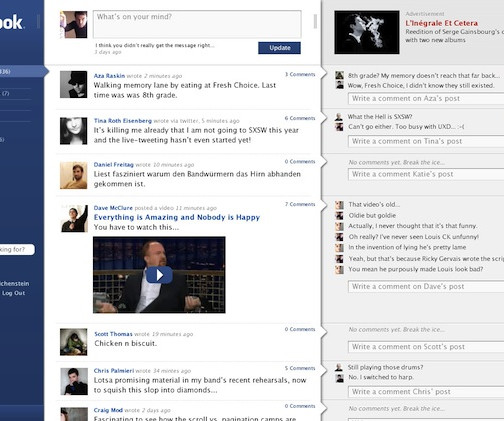
Task: Expand 5 Comments on Chris's post
Action: (300, 368)
